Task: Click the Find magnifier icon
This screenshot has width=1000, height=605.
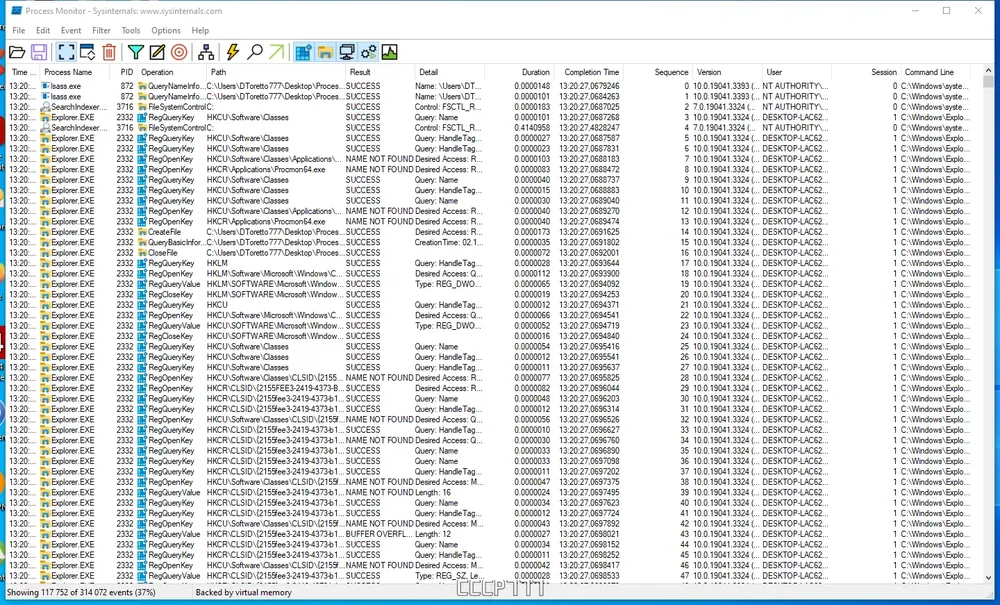Action: coord(255,52)
